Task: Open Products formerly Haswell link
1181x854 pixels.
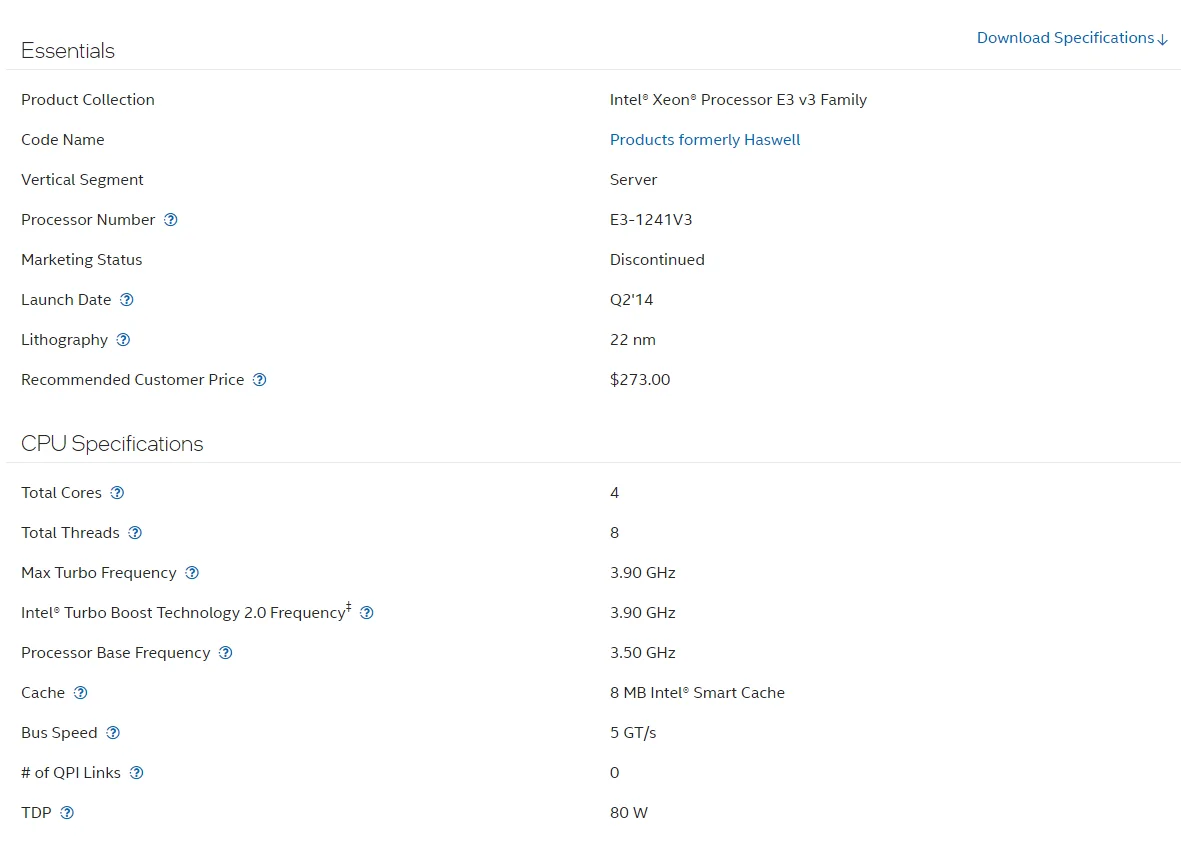Action: pos(705,140)
